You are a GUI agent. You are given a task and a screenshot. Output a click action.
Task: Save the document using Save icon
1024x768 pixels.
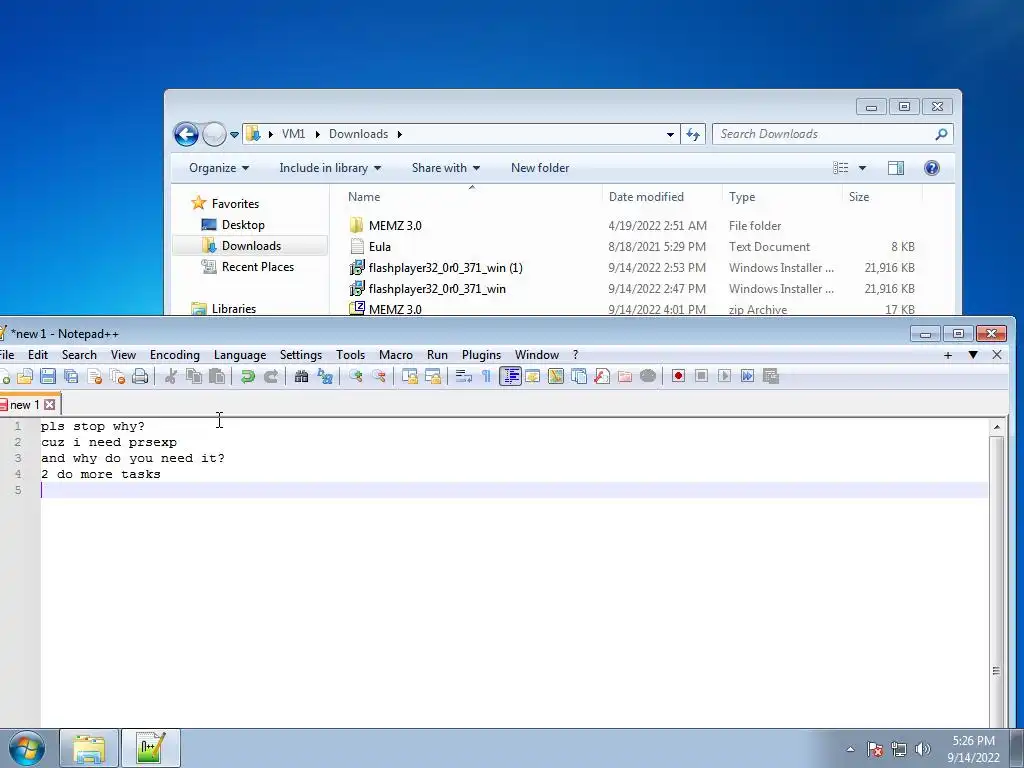48,376
